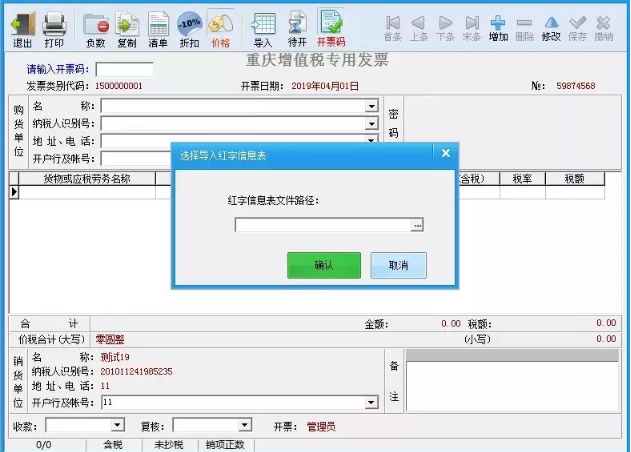The image size is (631, 452).
Task: Click the 打印 print icon
Action: [54, 29]
